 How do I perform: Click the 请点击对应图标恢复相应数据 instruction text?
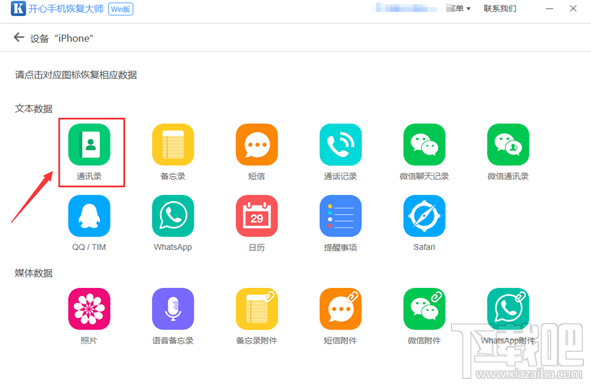point(76,75)
